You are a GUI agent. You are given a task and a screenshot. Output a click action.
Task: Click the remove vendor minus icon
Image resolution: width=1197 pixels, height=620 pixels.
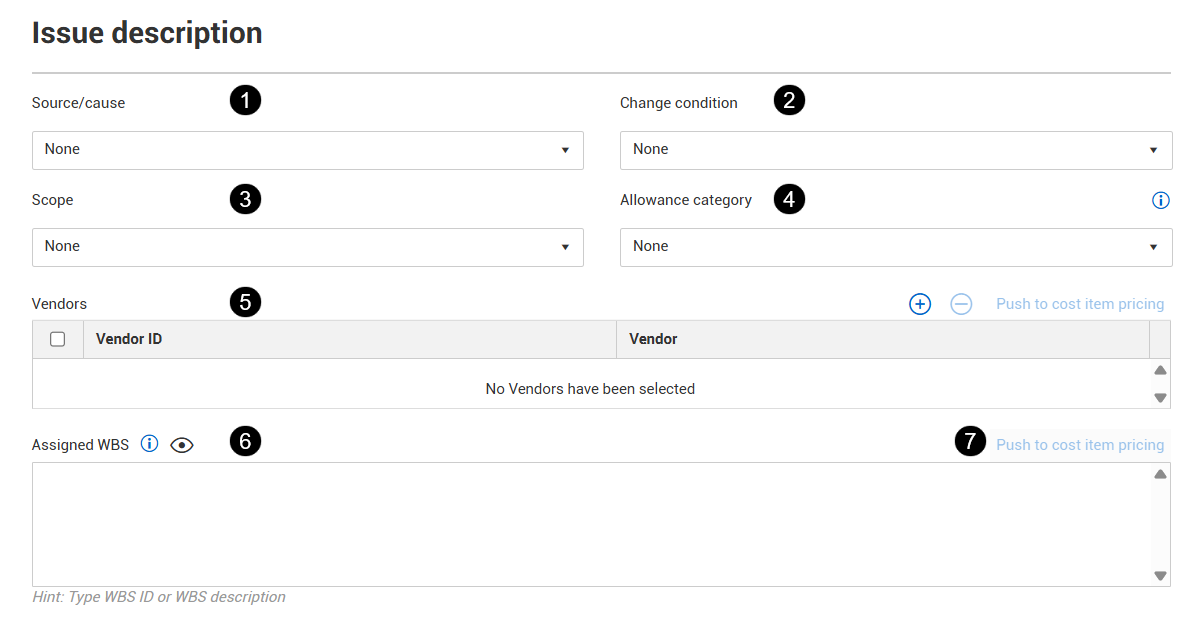961,304
